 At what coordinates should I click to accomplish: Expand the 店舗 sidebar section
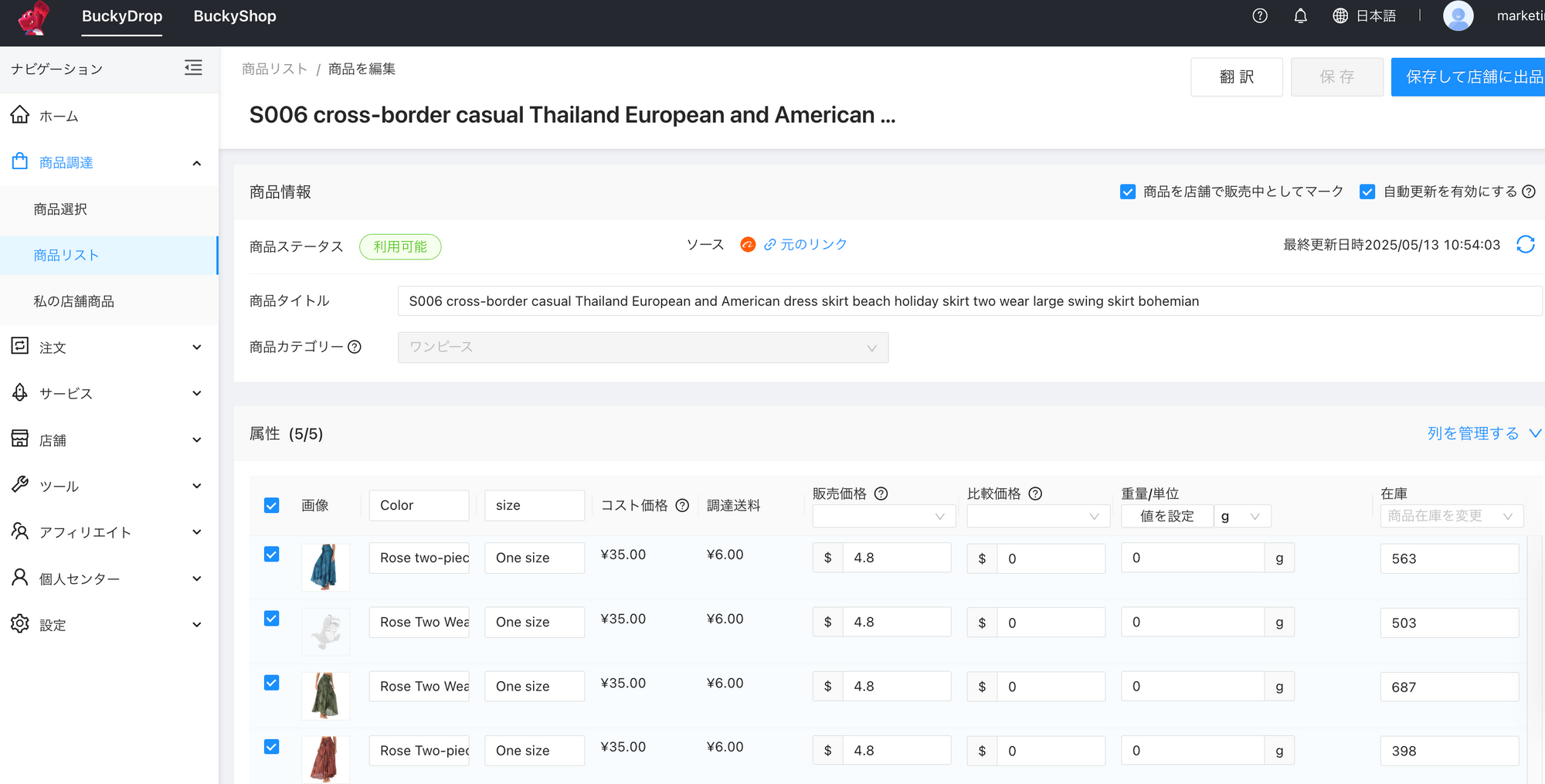(197, 440)
